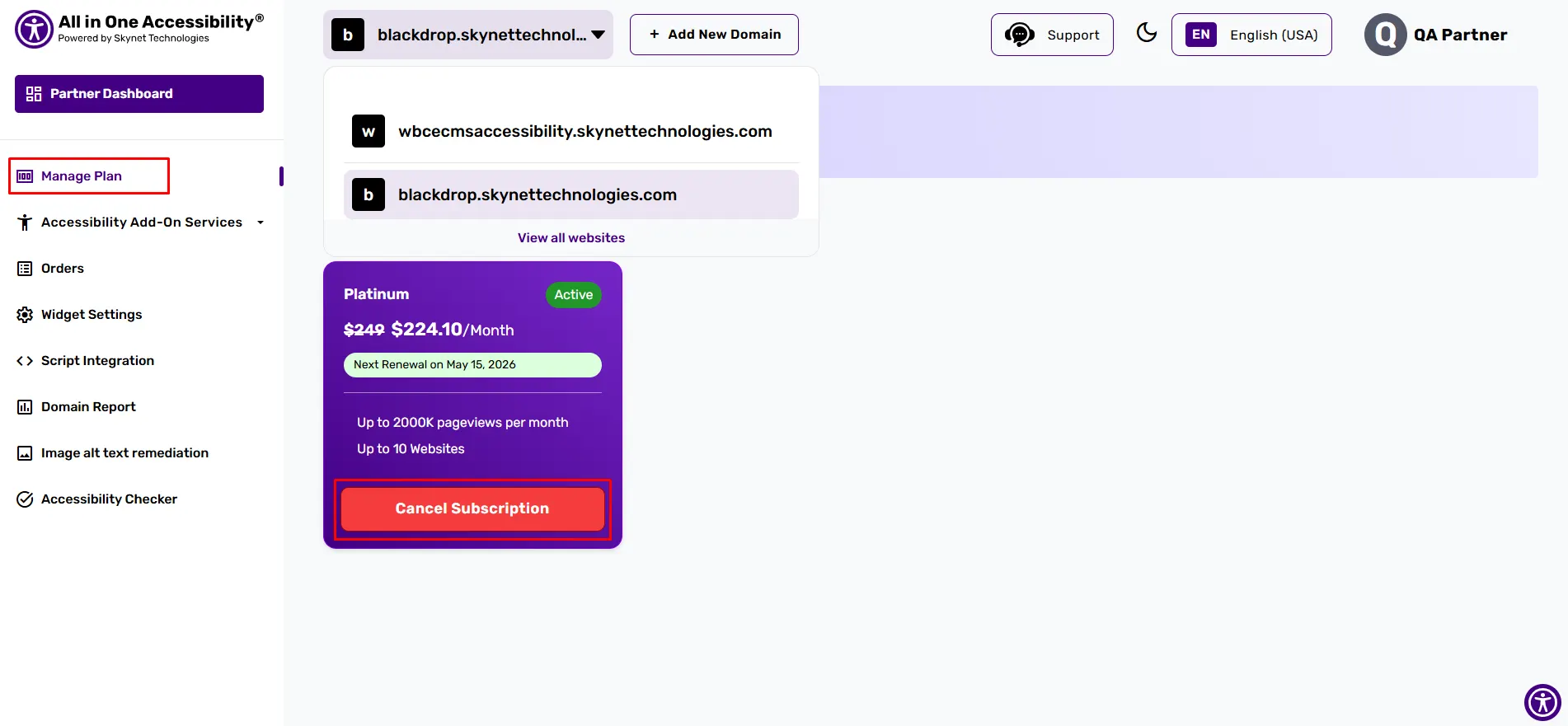
Task: Click the EN language badge
Action: coord(1201,35)
